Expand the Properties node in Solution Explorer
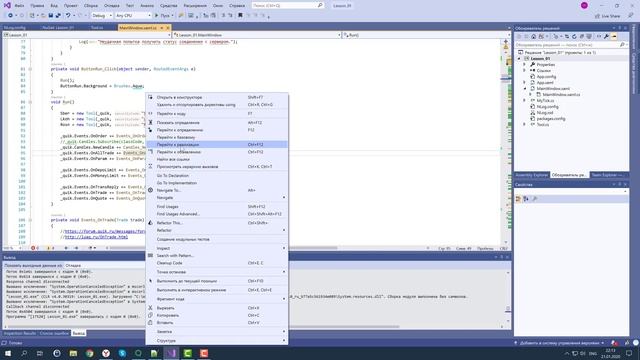Image resolution: width=640 pixels, height=360 pixels. click(x=525, y=64)
